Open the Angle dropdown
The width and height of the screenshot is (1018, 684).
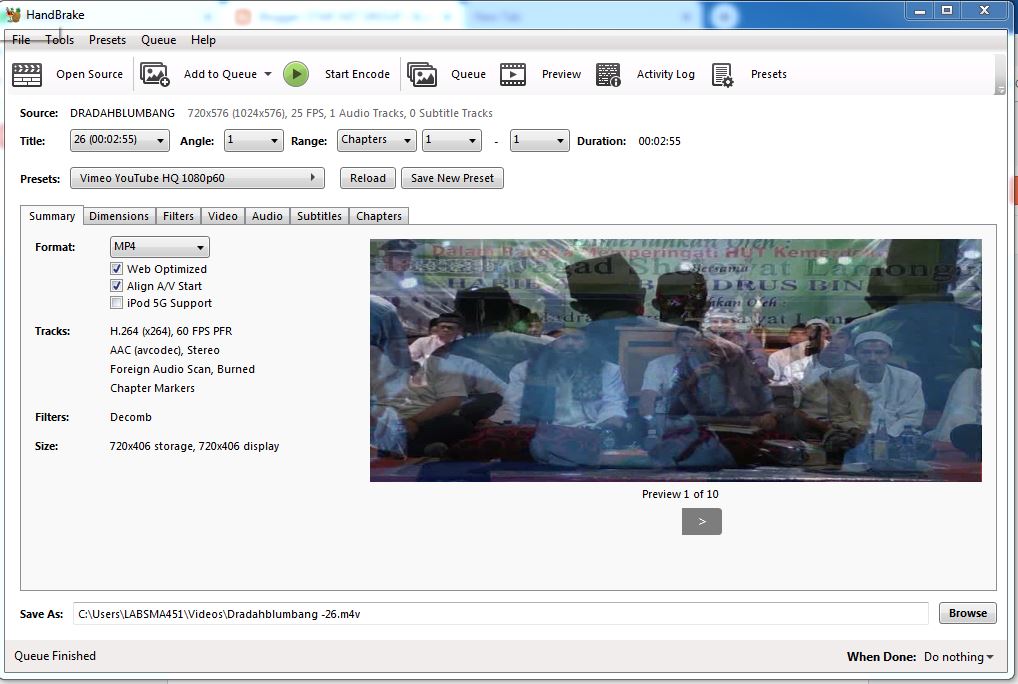(253, 140)
